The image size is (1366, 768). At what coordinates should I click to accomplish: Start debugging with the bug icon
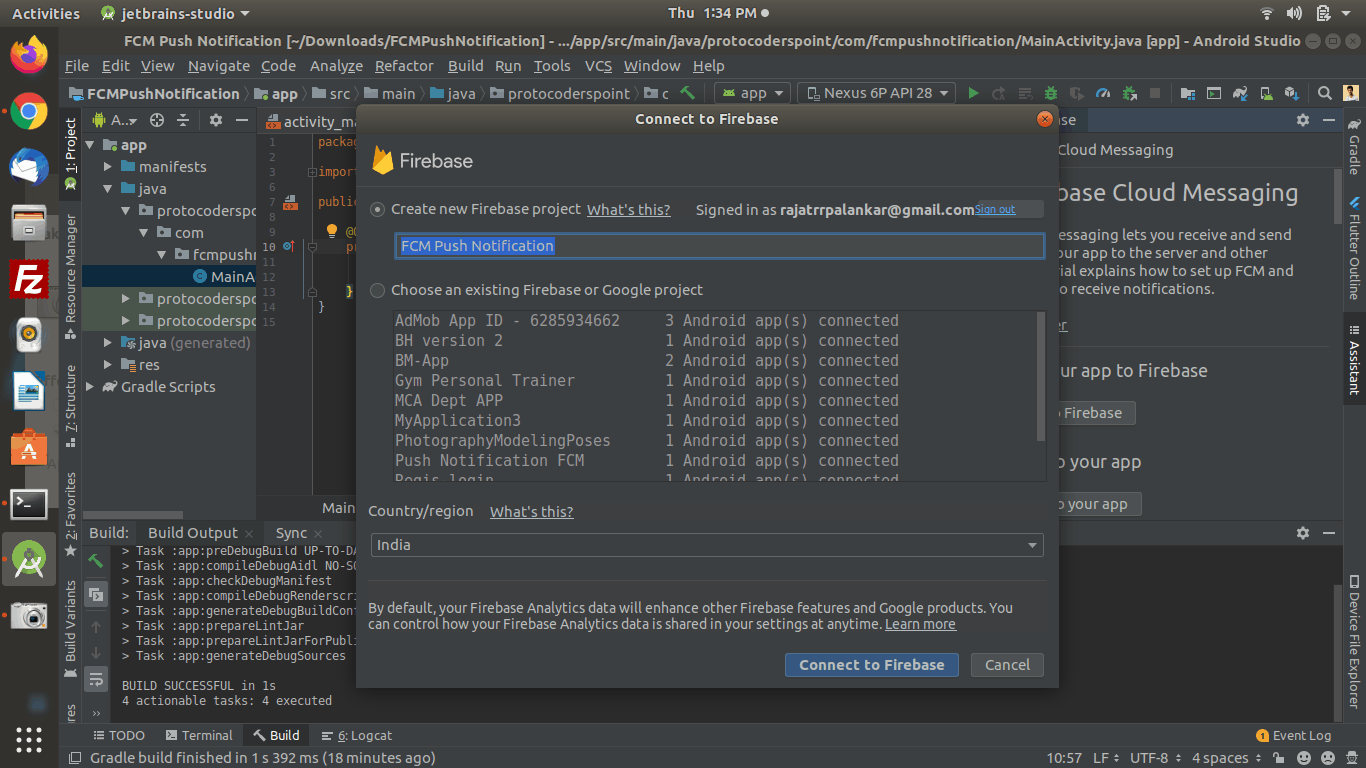coord(1051,92)
